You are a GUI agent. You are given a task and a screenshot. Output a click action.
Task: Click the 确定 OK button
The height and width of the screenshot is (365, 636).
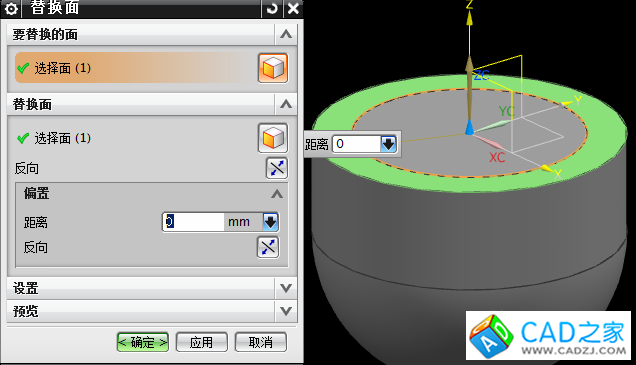click(143, 342)
